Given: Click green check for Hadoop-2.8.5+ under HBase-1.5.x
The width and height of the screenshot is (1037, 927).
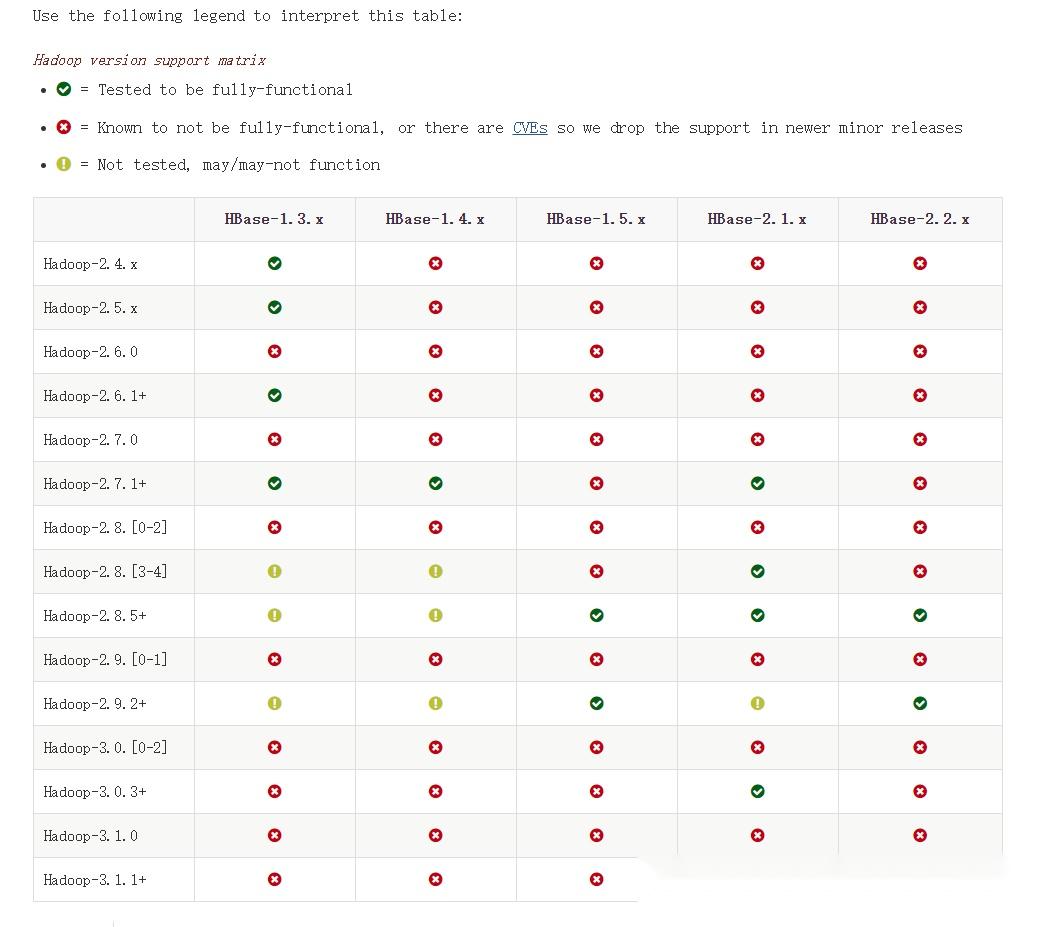Looking at the screenshot, I should (596, 615).
